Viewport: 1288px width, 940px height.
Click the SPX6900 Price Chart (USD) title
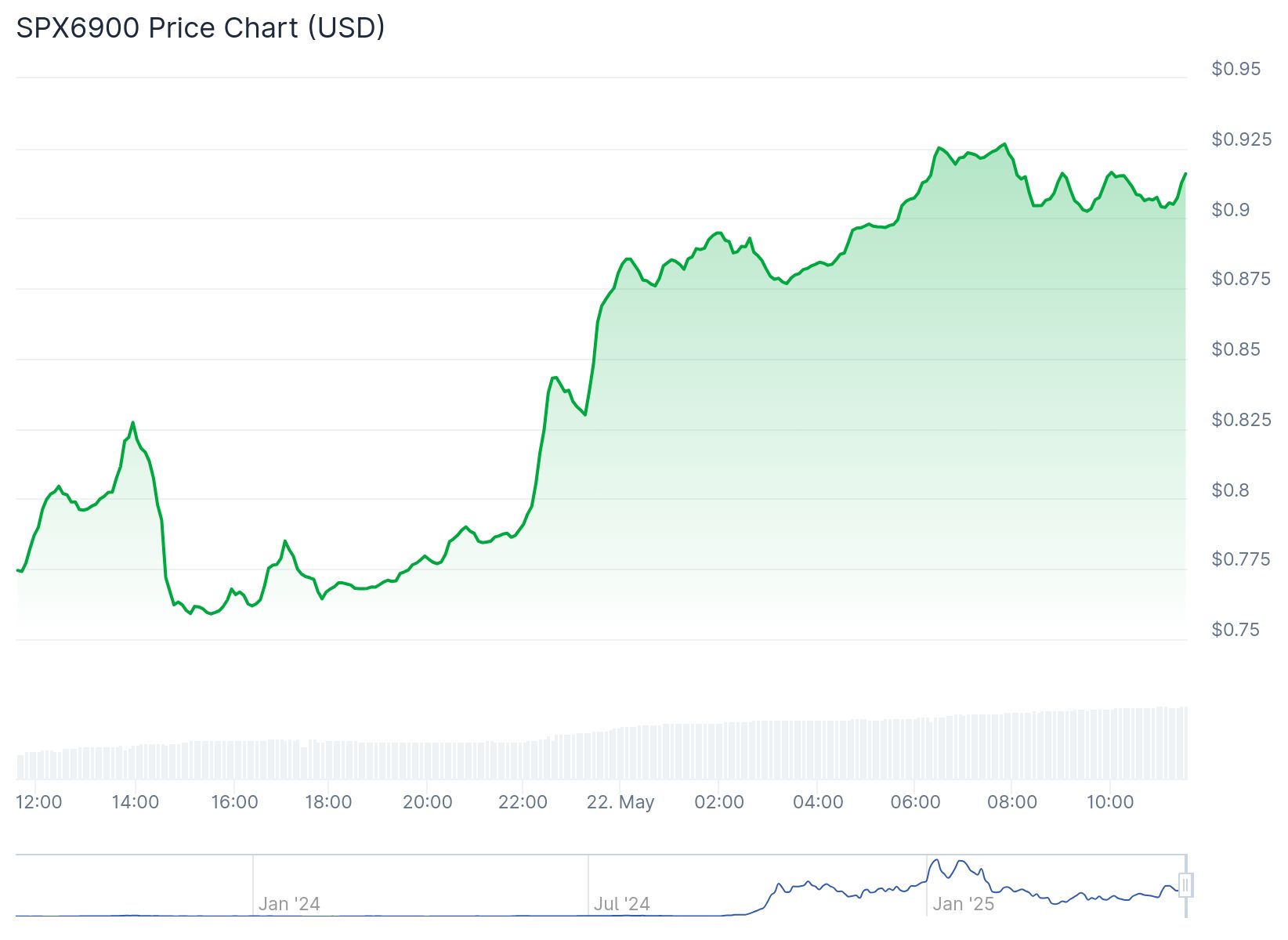(201, 28)
